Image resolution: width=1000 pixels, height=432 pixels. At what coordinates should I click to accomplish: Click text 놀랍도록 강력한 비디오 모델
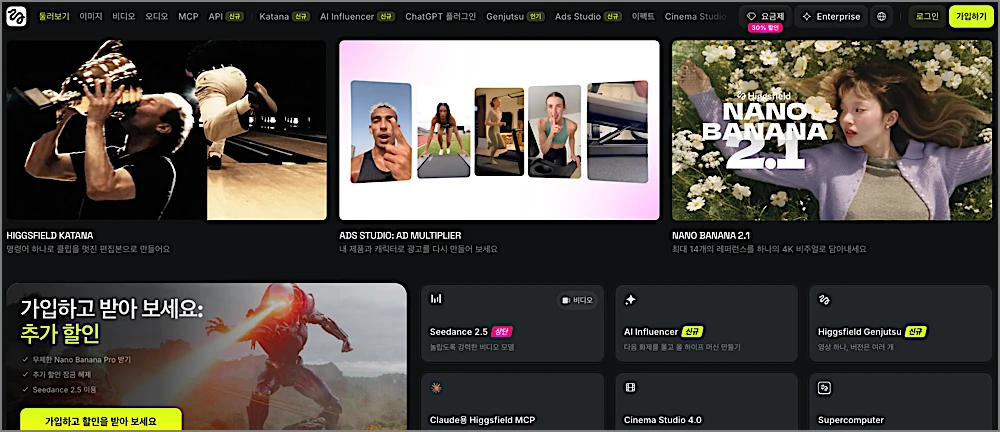click(x=472, y=347)
